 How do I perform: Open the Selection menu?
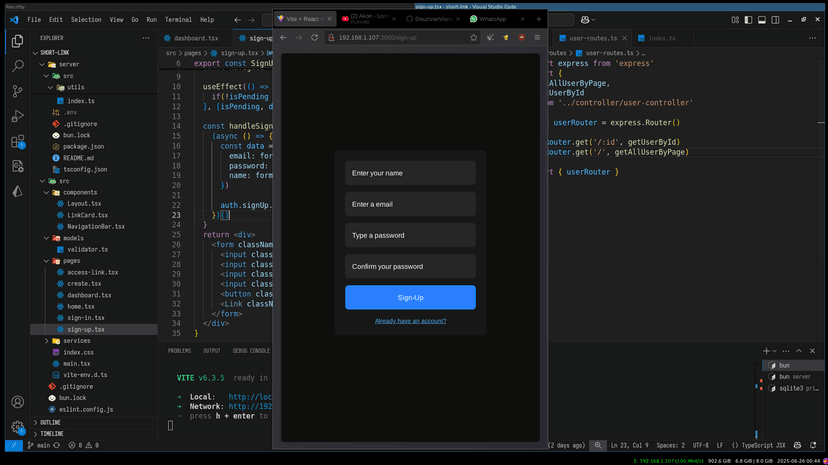(86, 20)
